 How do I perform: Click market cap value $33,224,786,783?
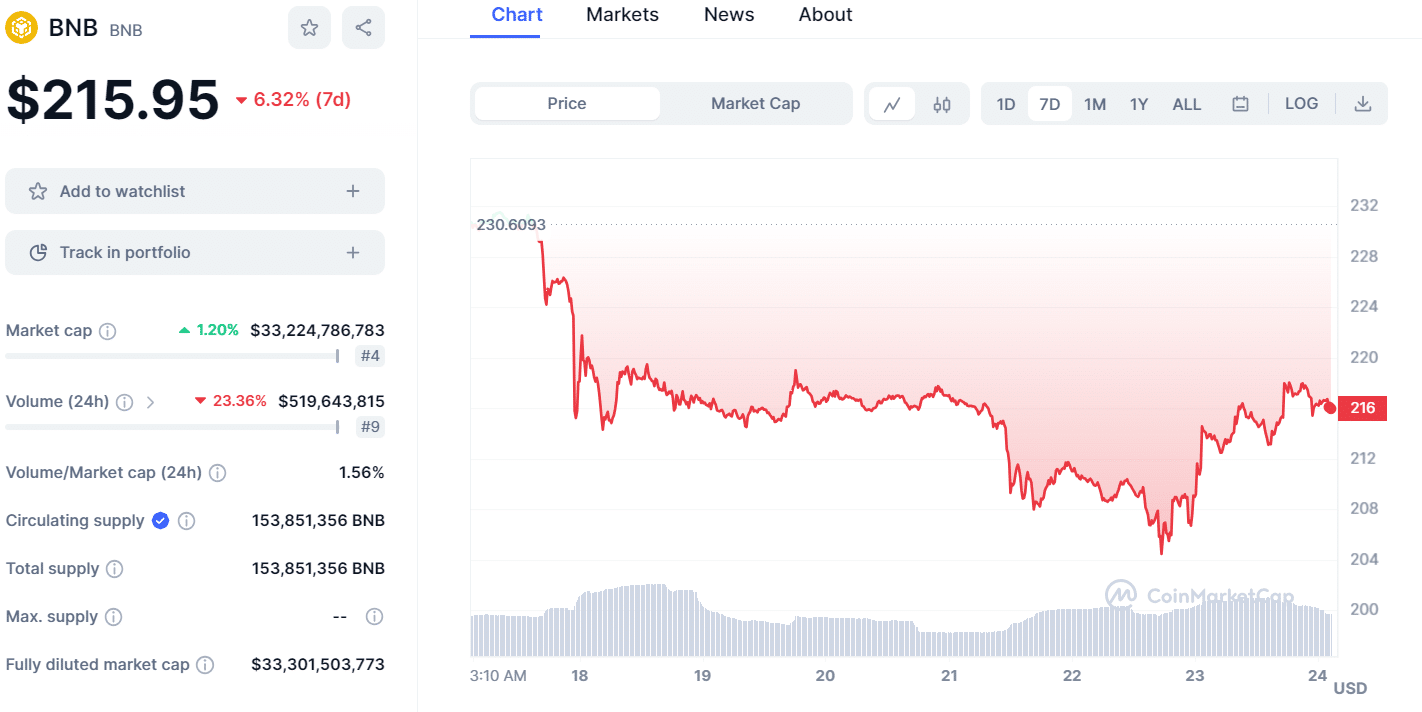click(317, 330)
